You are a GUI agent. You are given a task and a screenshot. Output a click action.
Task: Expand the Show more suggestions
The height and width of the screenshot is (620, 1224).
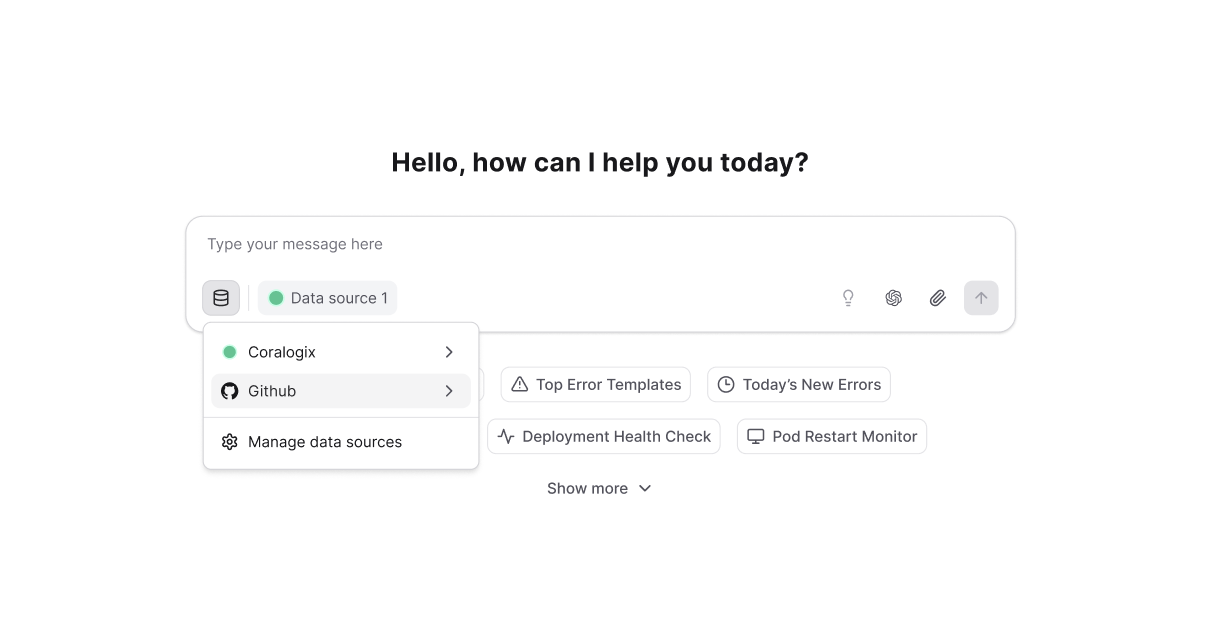599,488
